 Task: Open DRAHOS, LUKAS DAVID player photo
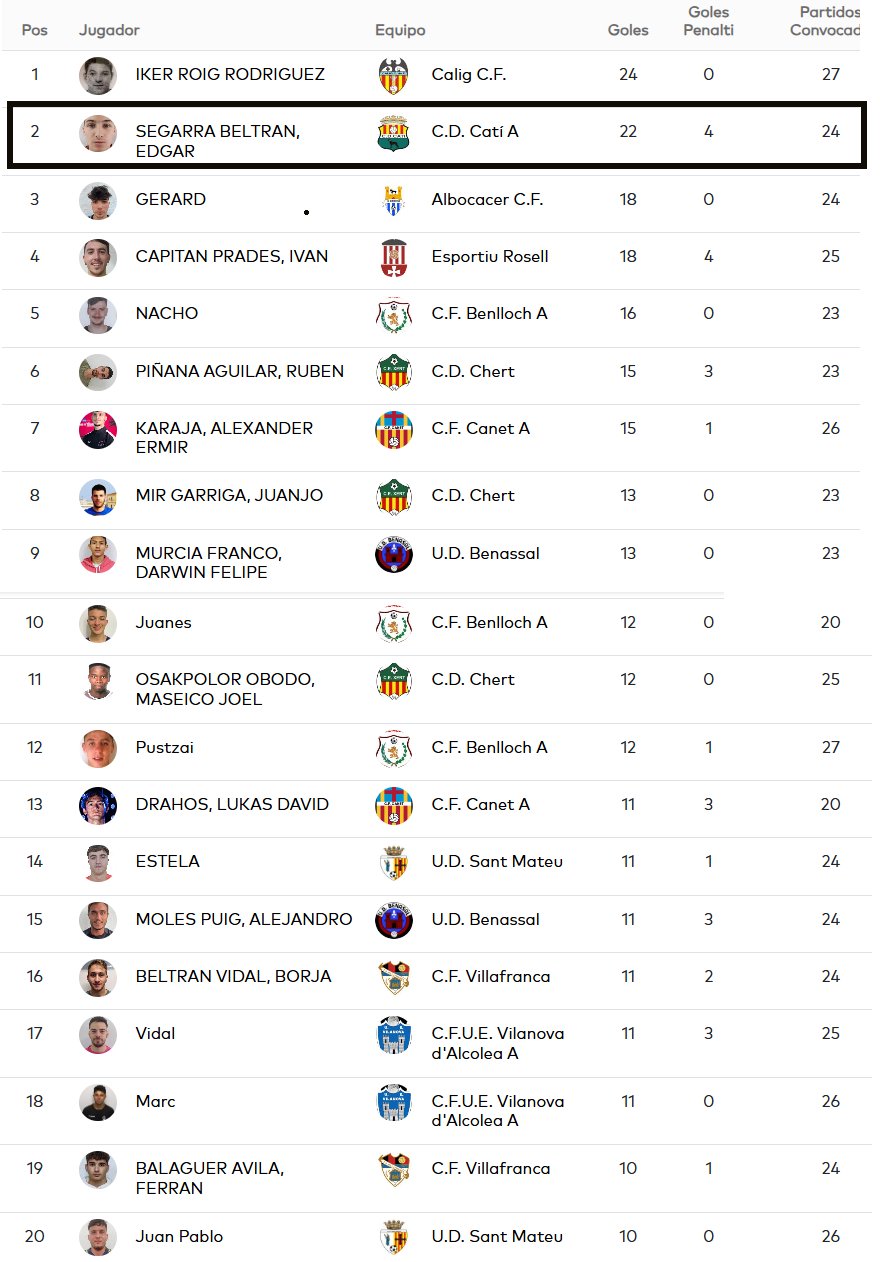pyautogui.click(x=98, y=805)
